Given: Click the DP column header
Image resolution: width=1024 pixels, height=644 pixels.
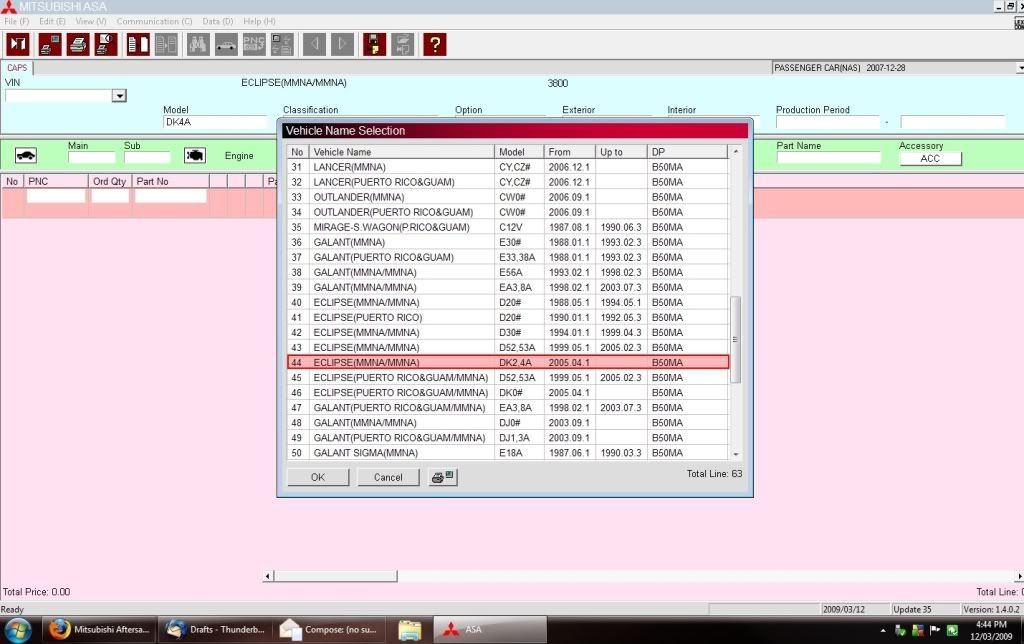Looking at the screenshot, I should [687, 152].
